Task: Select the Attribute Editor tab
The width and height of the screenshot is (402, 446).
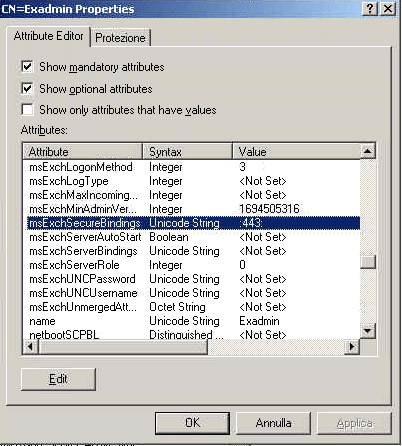Action: 49,36
